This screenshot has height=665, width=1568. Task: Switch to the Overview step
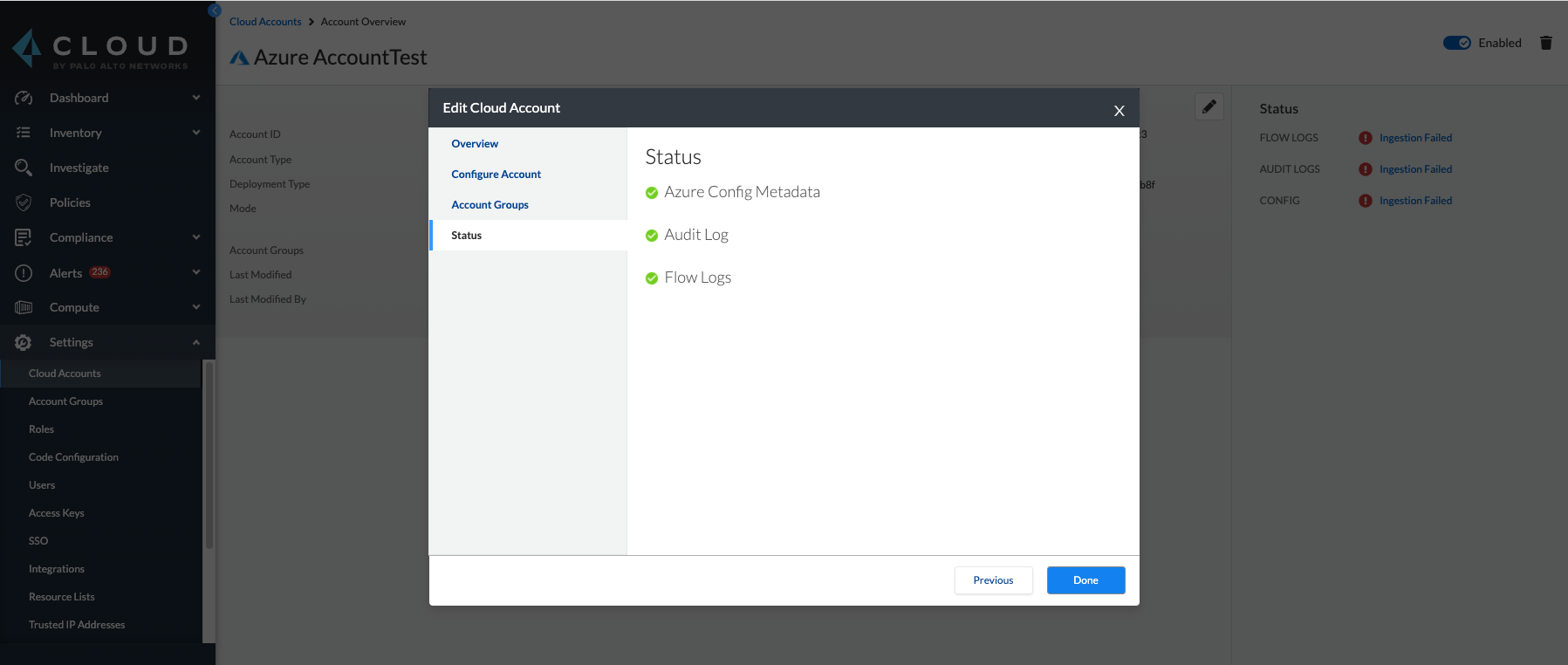click(x=475, y=144)
